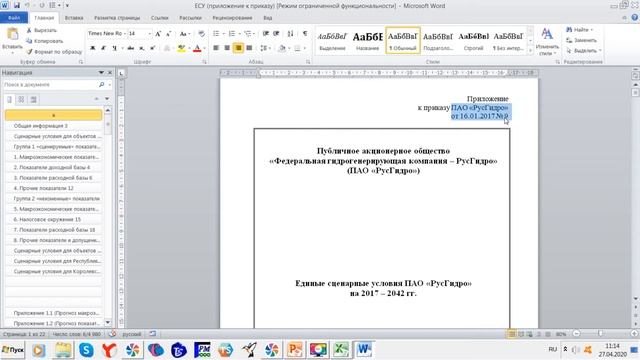Center the text
640x360 pixels.
[x=227, y=48]
